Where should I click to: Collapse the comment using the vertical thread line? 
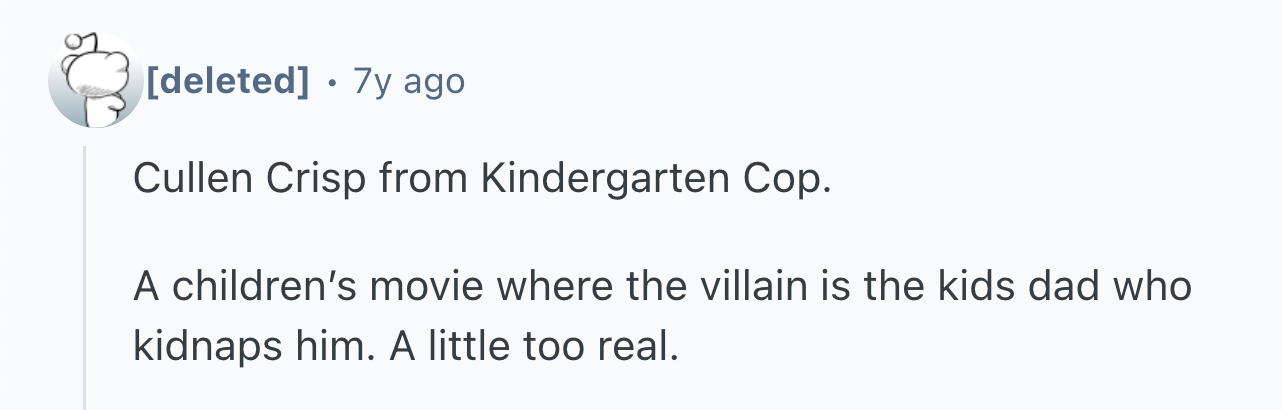click(84, 280)
